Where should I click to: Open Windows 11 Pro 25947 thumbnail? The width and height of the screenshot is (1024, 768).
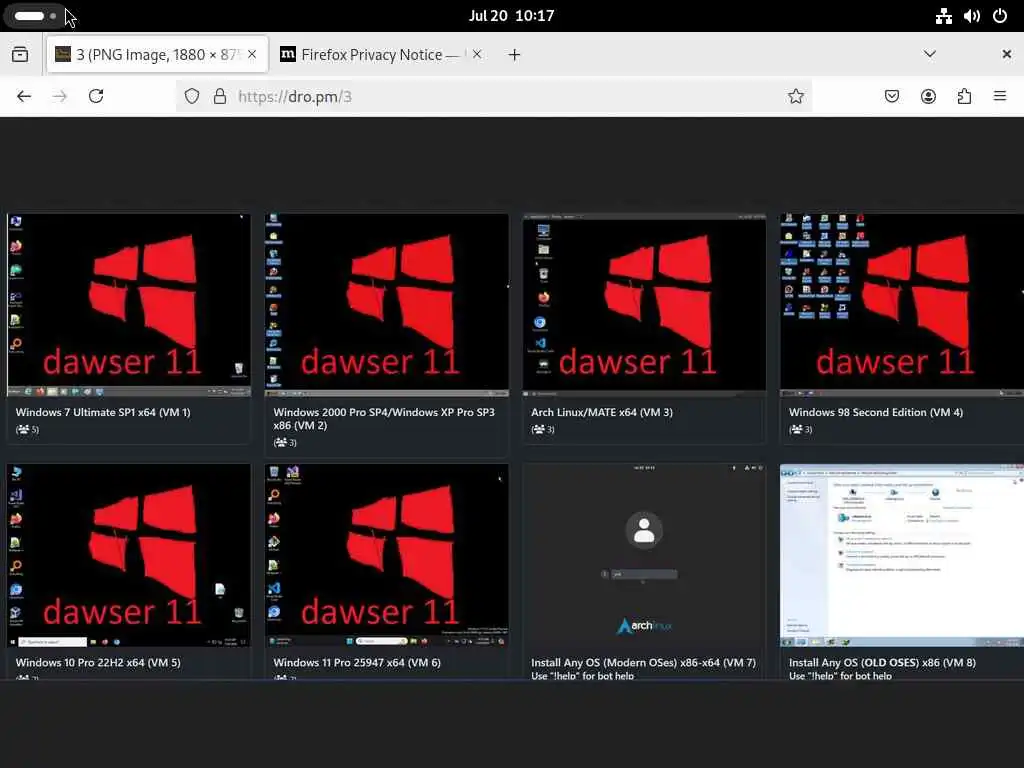[387, 556]
